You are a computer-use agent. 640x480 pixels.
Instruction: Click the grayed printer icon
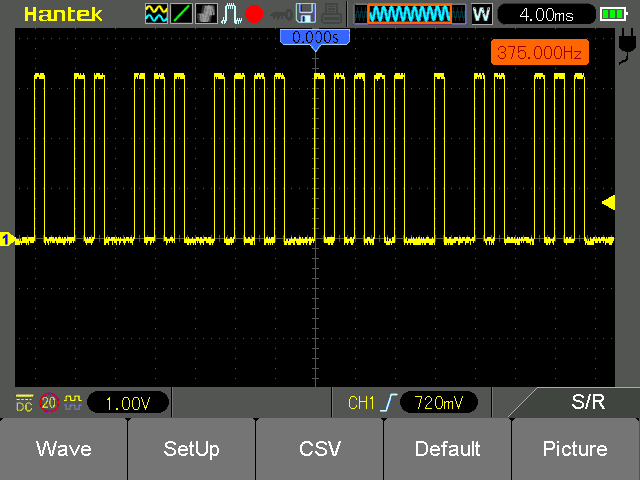pyautogui.click(x=332, y=13)
